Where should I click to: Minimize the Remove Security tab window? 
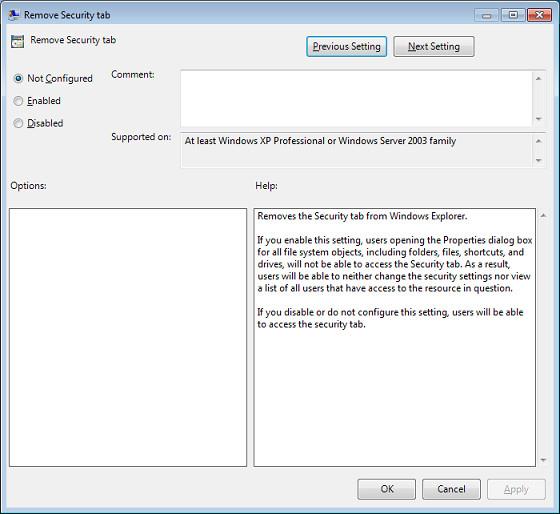tap(486, 15)
